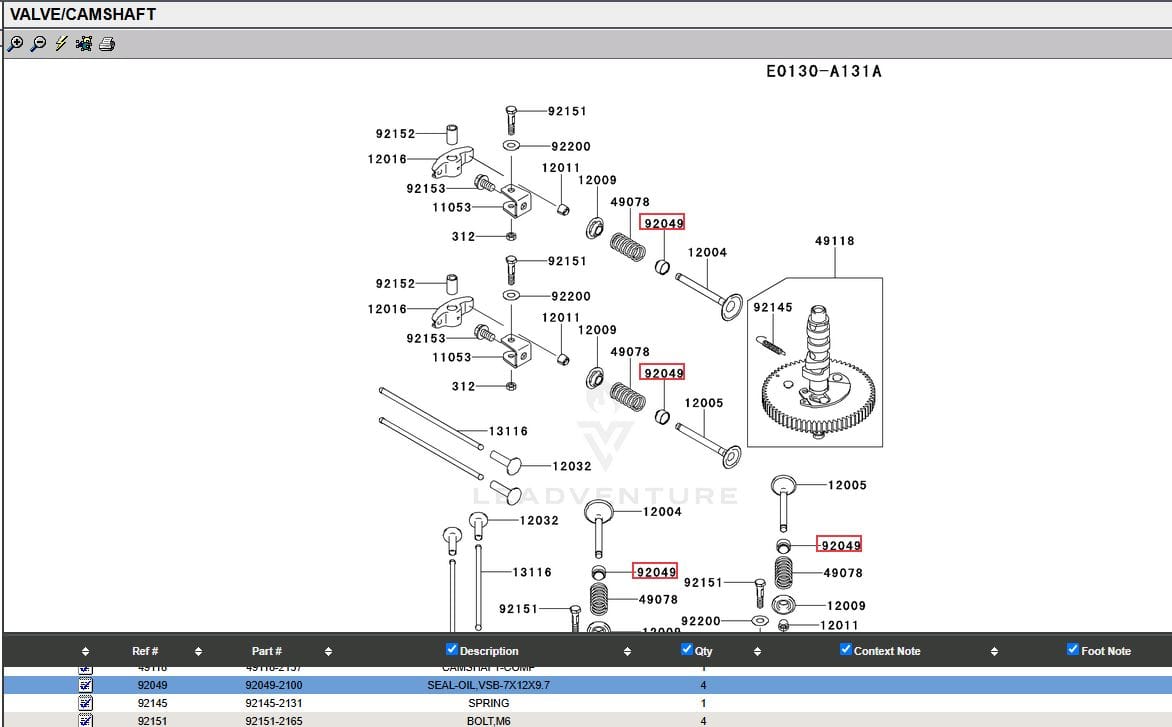Disable the Context Note column checkbox
Viewport: 1172px width, 727px height.
(846, 650)
